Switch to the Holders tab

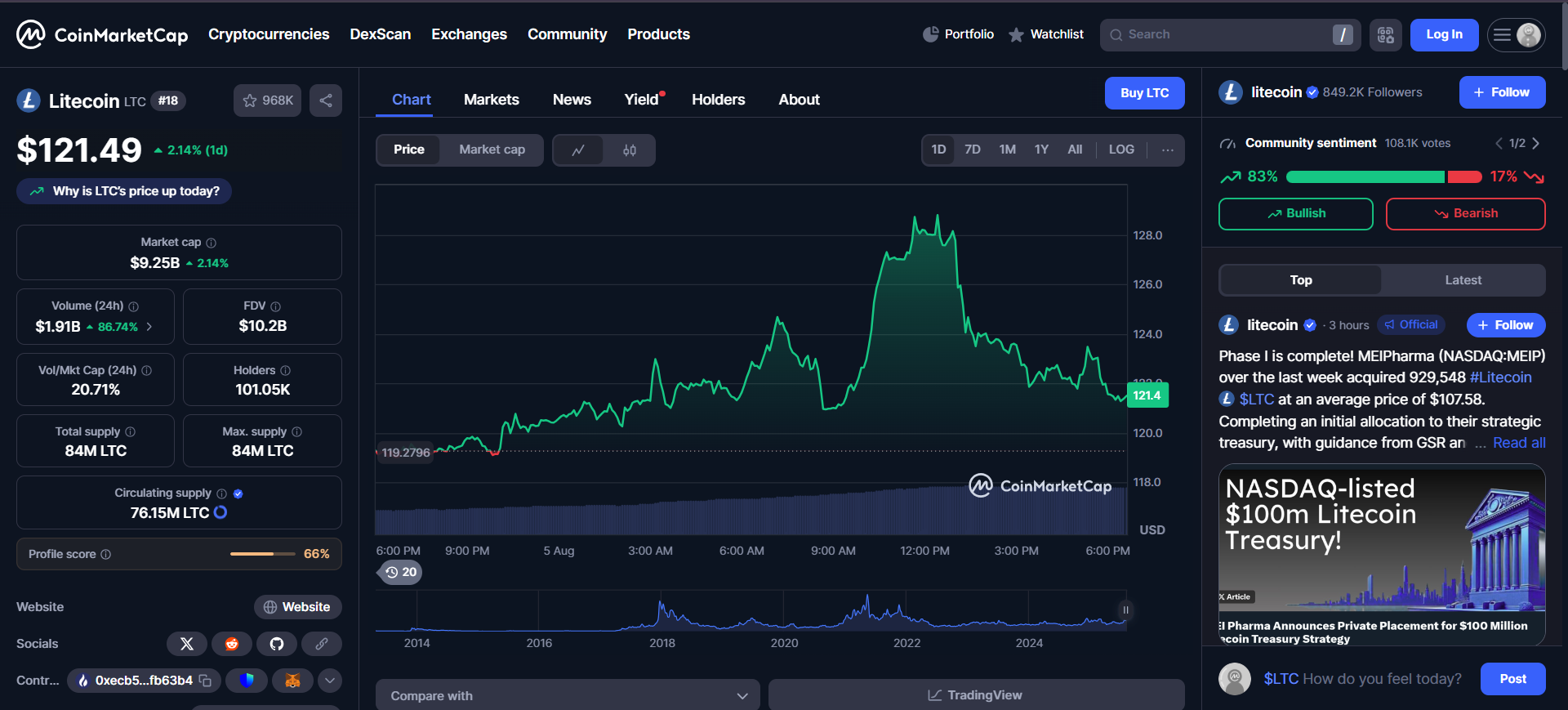pos(719,100)
